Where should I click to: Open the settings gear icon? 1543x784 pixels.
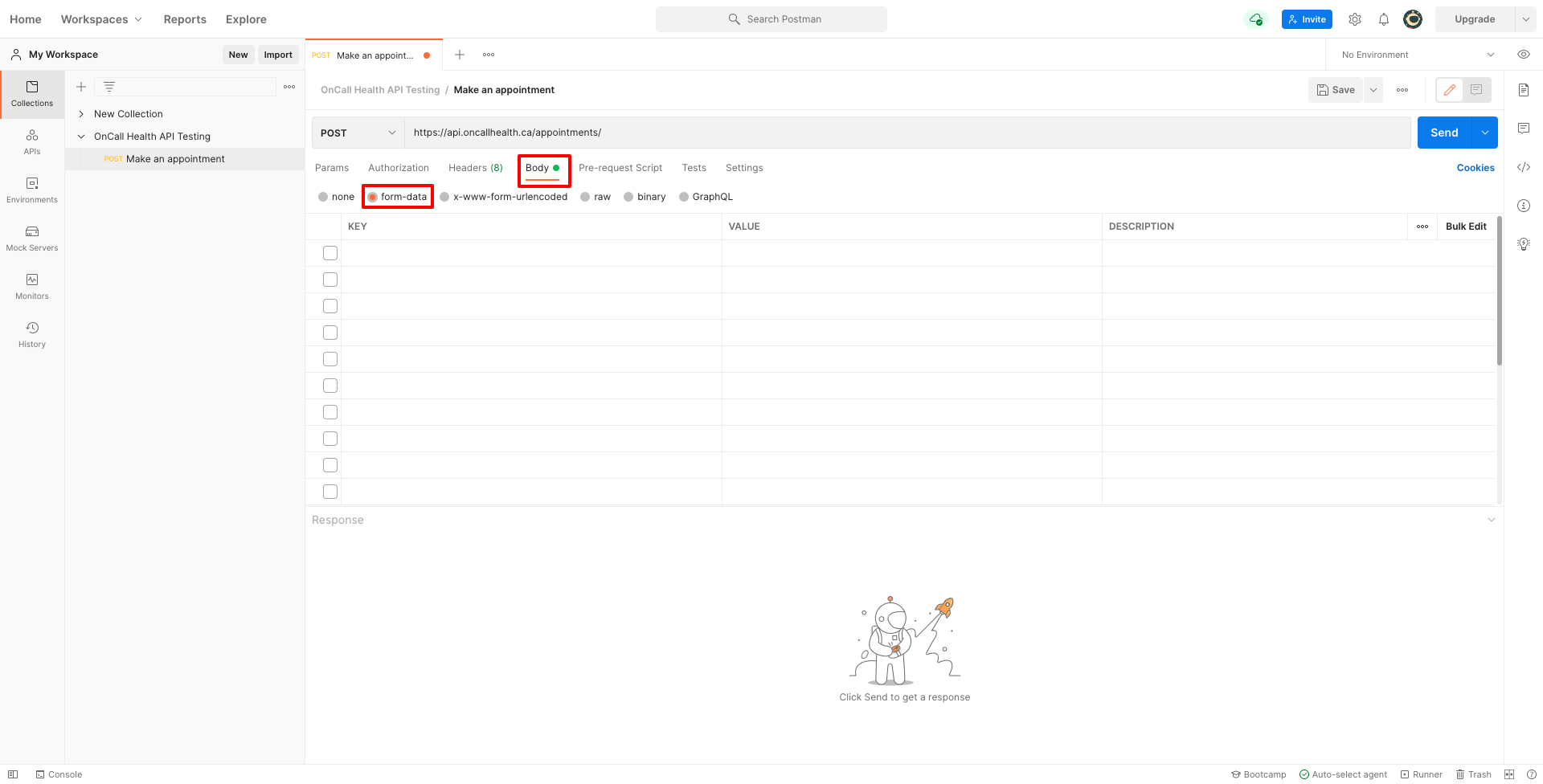click(x=1355, y=19)
